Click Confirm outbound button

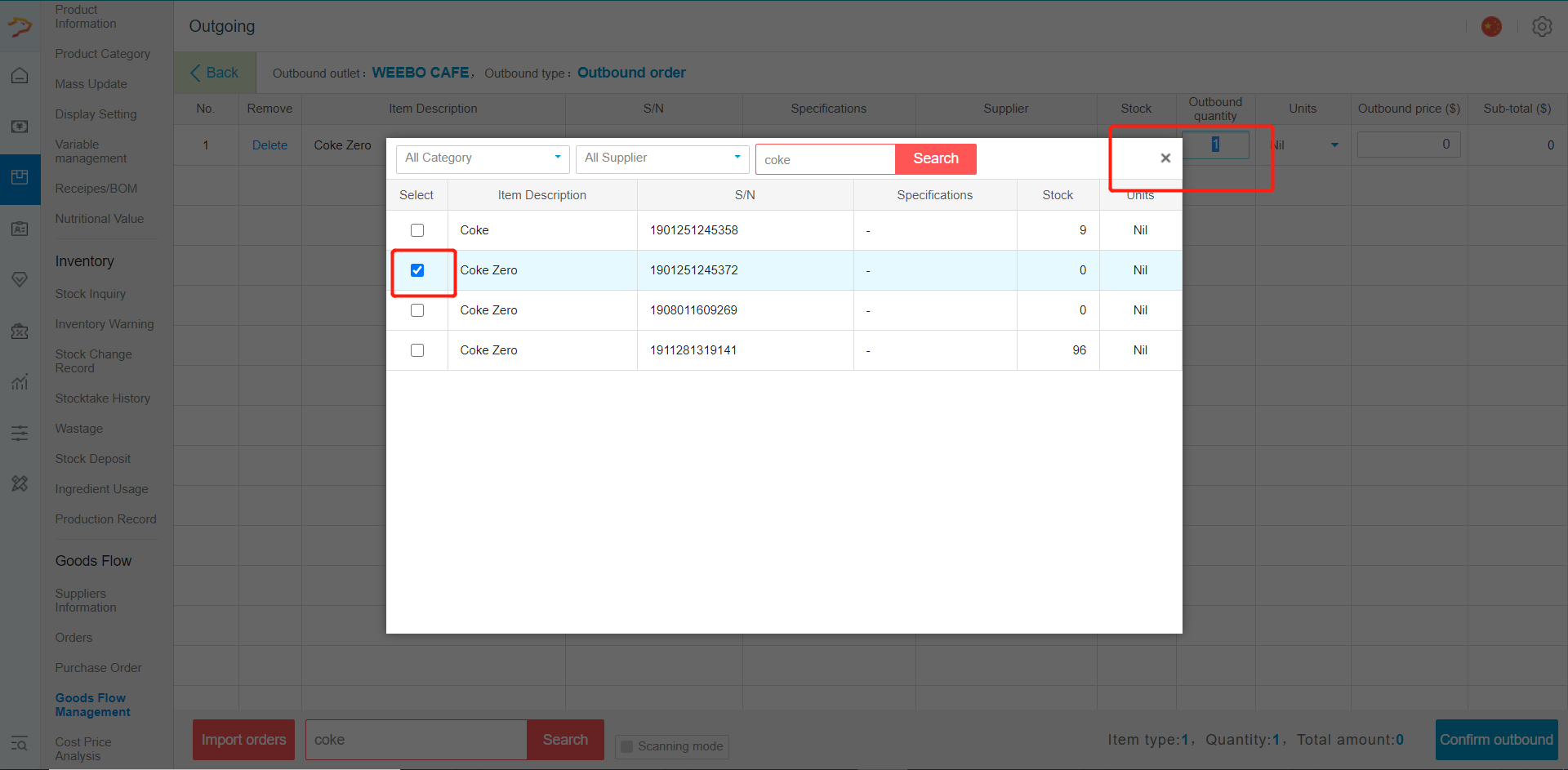click(x=1496, y=740)
